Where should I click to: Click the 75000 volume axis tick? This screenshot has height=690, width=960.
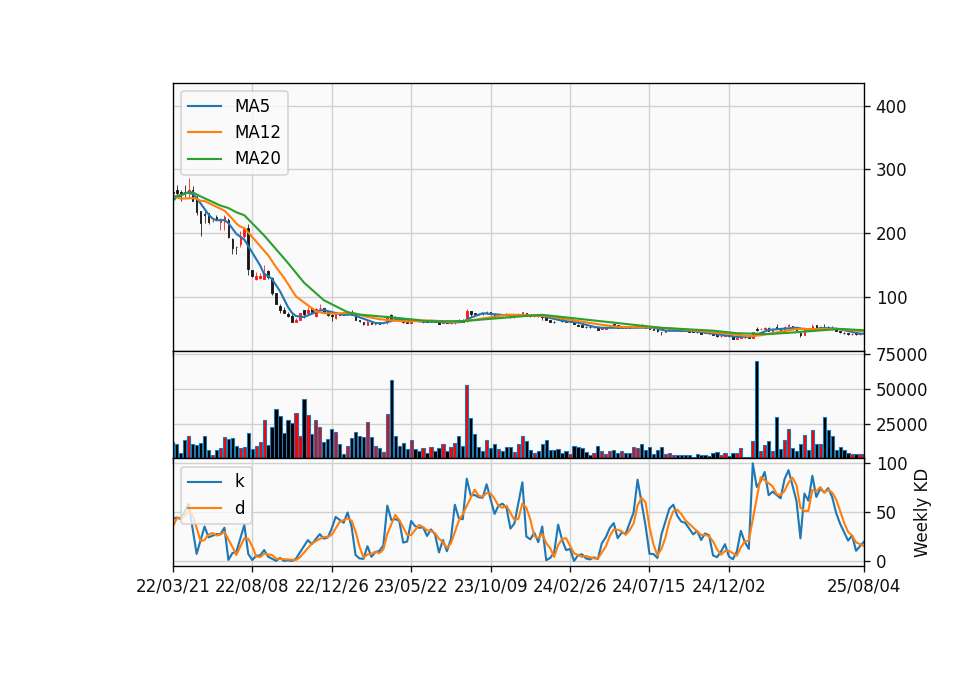tap(901, 354)
